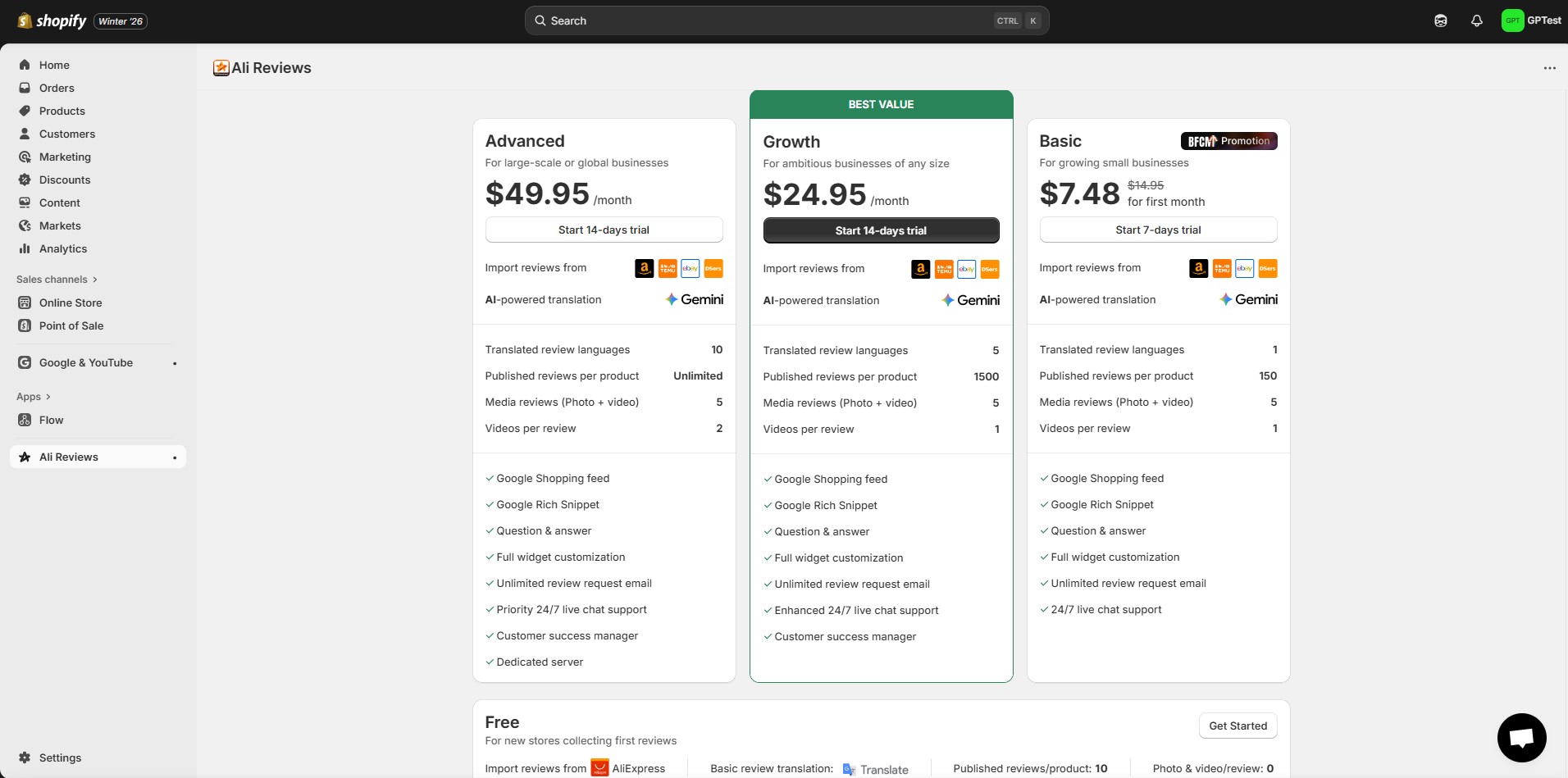Viewport: 1568px width, 778px height.
Task: Navigate to the Analytics section
Action: [64, 248]
